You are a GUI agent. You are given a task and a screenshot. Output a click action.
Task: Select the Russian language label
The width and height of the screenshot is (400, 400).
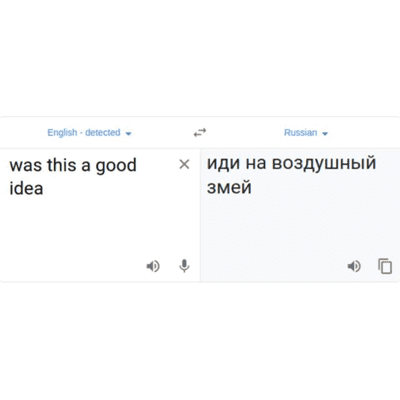coord(300,133)
